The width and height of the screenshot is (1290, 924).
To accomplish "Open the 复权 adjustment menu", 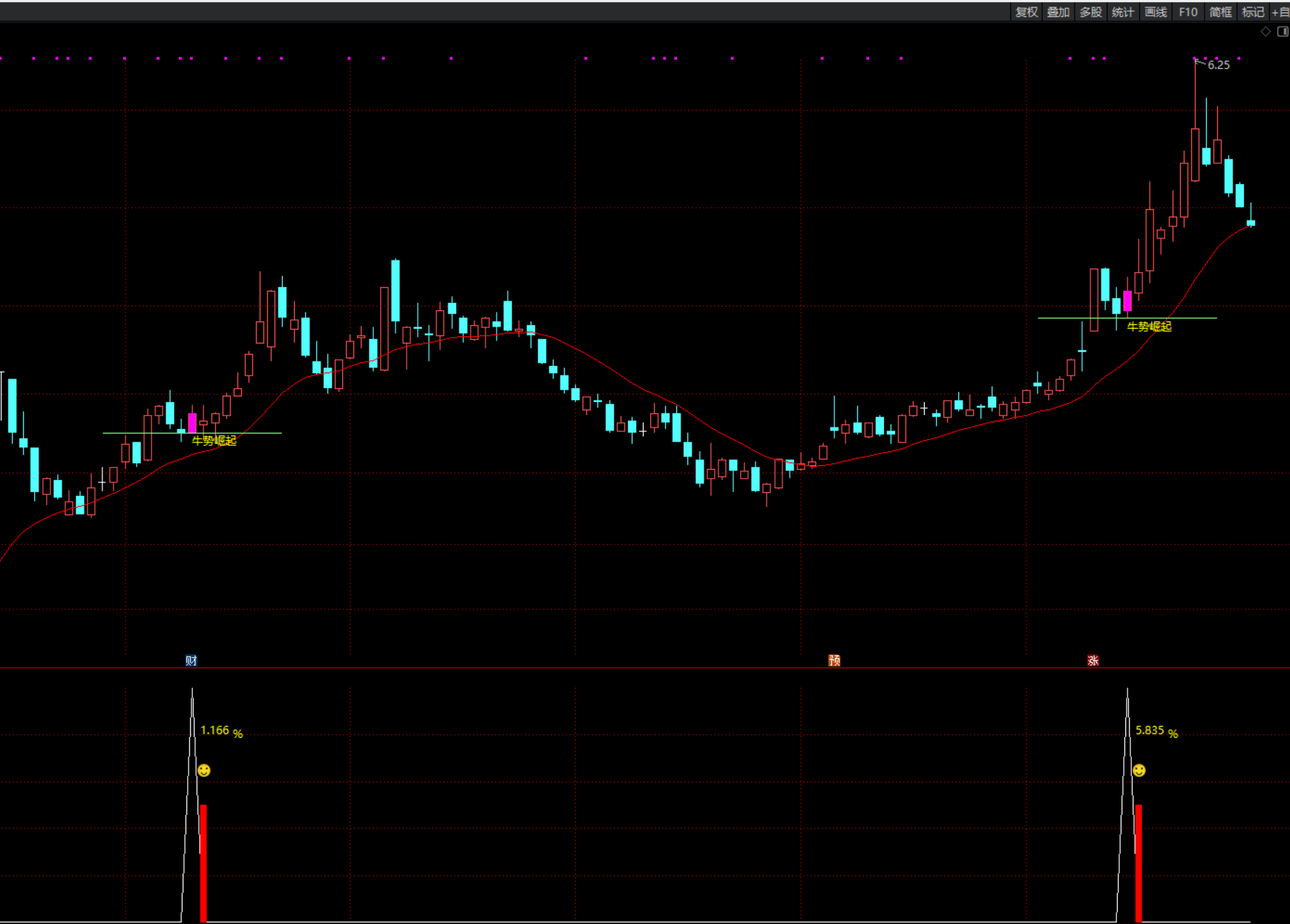I will 1027,12.
